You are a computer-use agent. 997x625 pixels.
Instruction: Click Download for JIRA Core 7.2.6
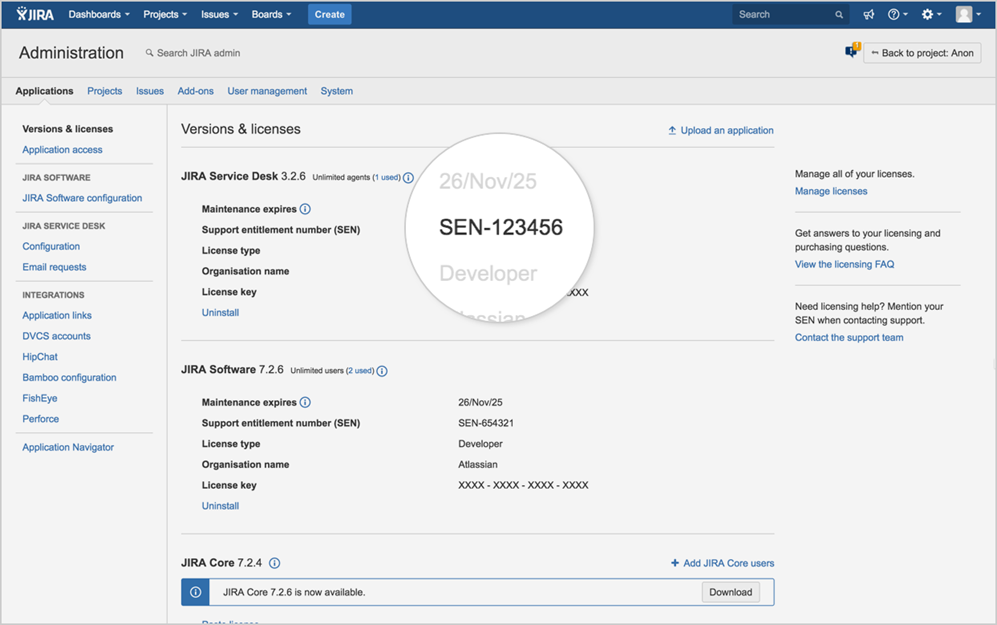tap(730, 592)
